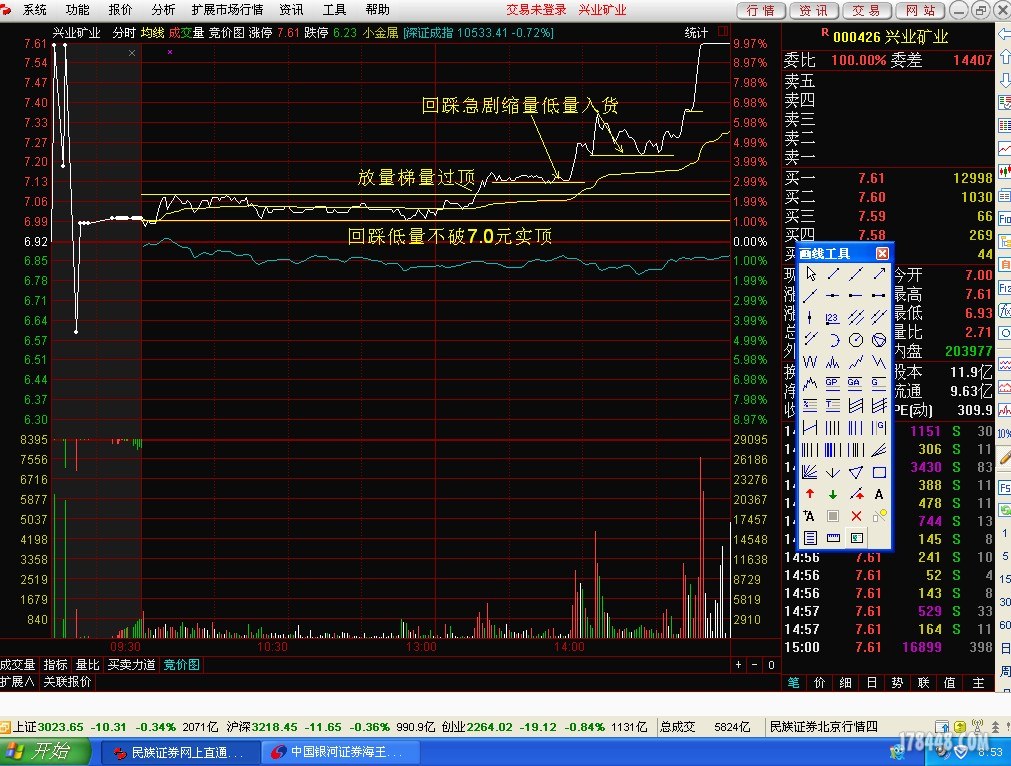The height and width of the screenshot is (766, 1011).
Task: Switch to the 买卖力道 tab
Action: click(132, 665)
